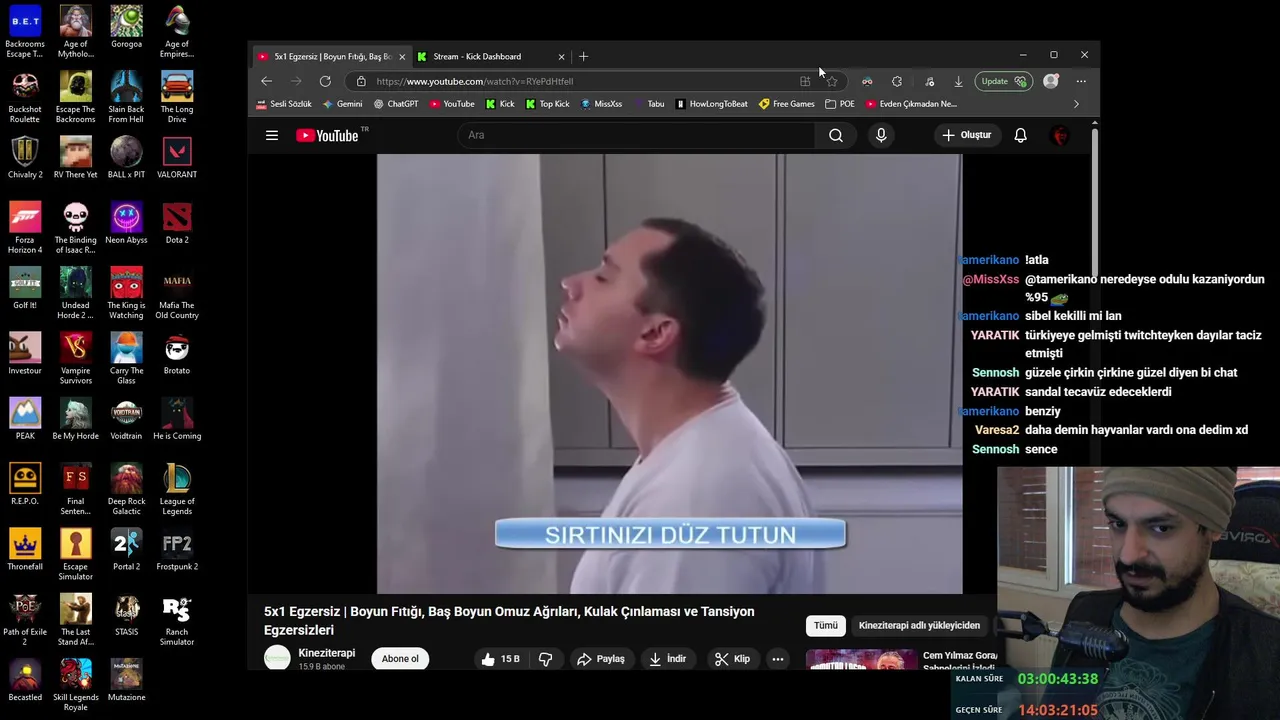
Task: Open the browser downloads icon
Action: 958,81
